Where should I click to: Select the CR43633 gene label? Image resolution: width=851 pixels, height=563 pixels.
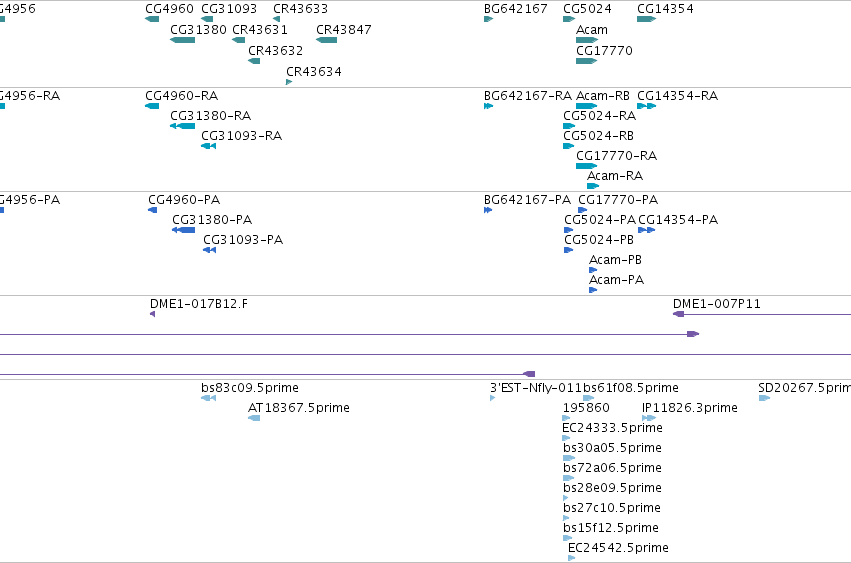(300, 9)
